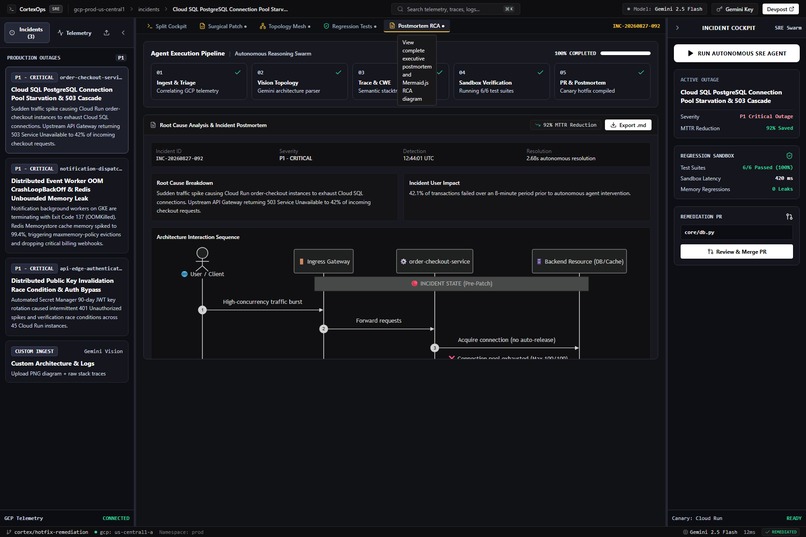Click the checkmark on Sandbox Verification step

point(540,72)
